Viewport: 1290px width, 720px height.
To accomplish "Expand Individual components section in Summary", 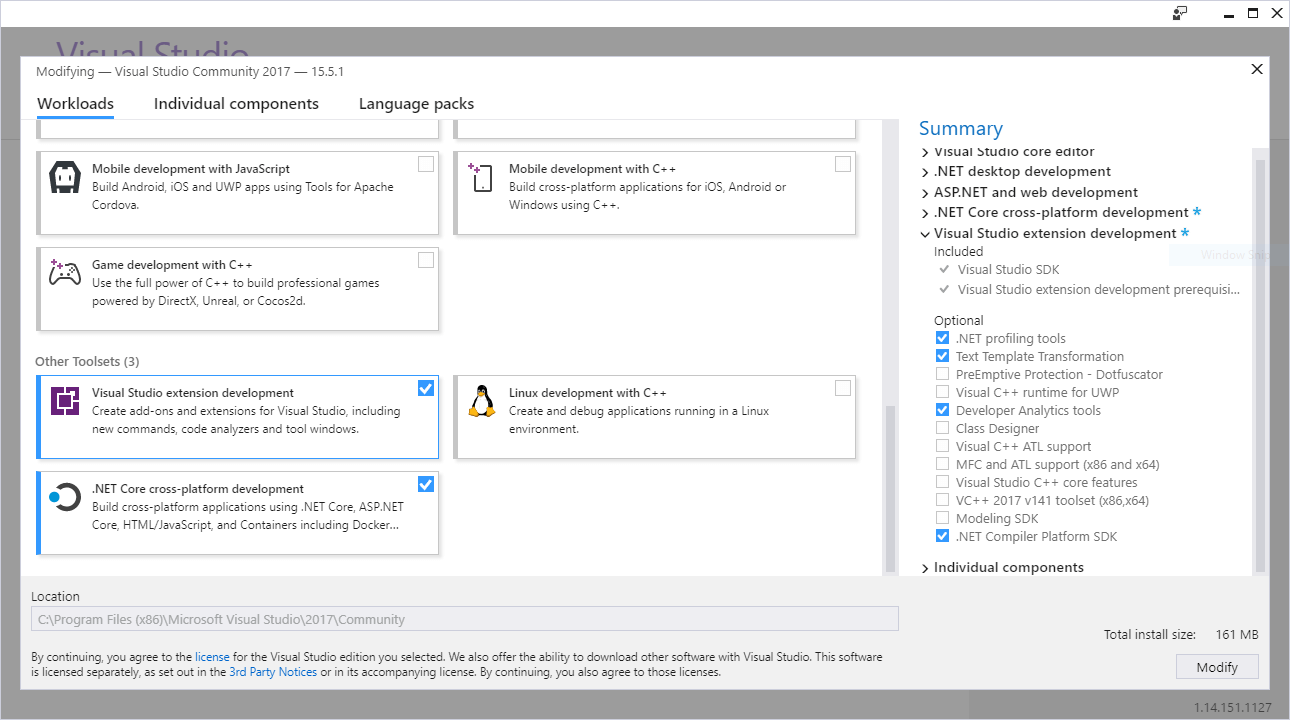I will 925,568.
